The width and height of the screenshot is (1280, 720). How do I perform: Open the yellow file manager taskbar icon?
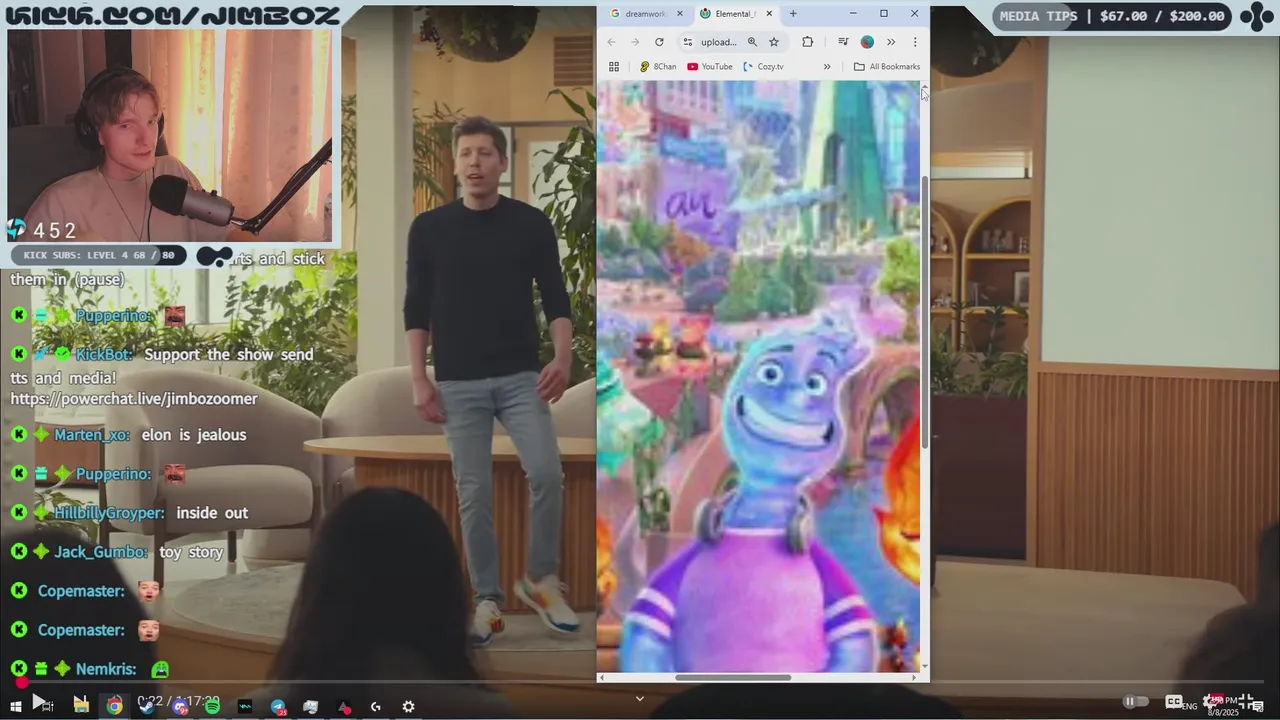81,706
